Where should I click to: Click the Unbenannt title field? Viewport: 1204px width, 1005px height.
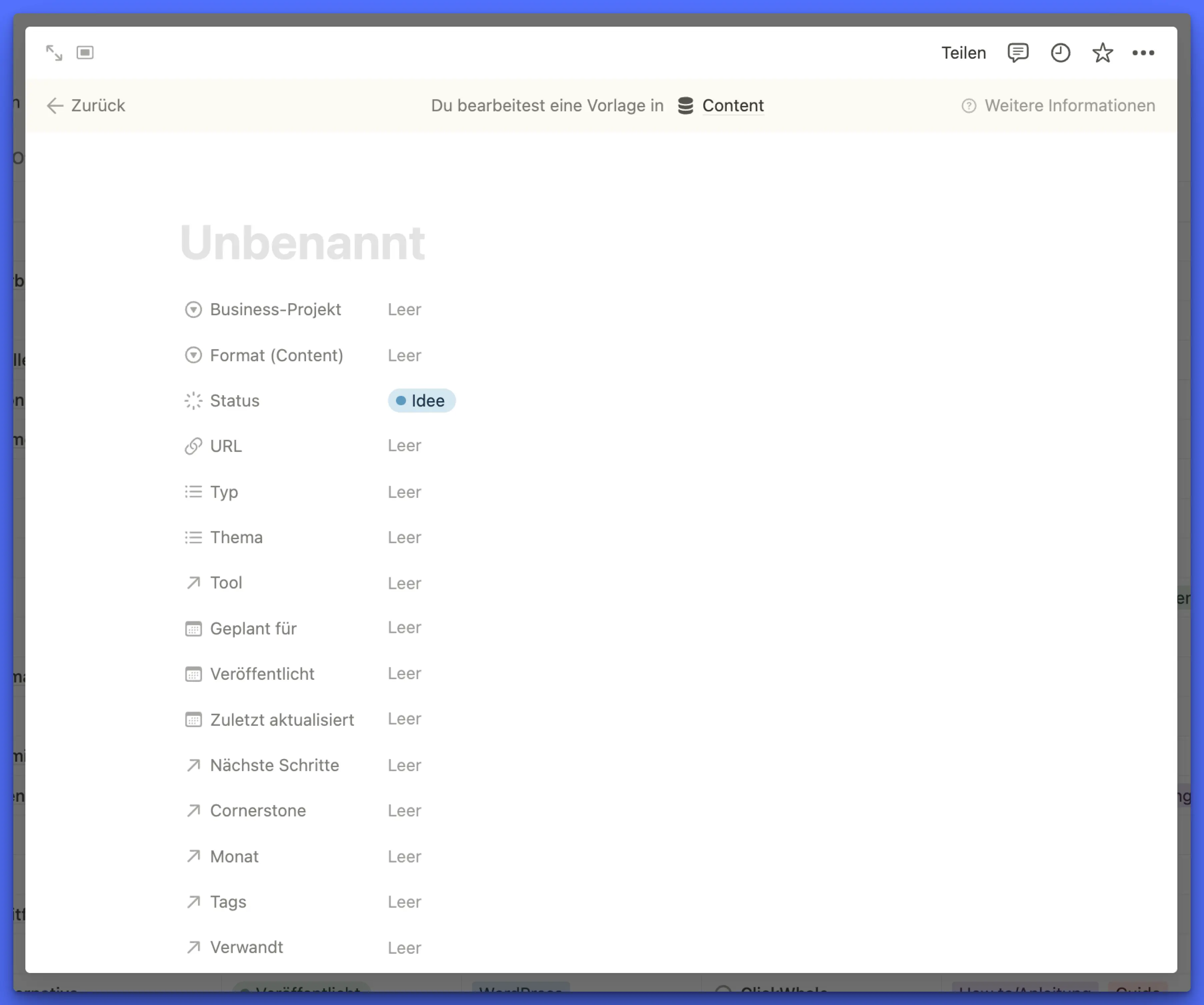302,243
